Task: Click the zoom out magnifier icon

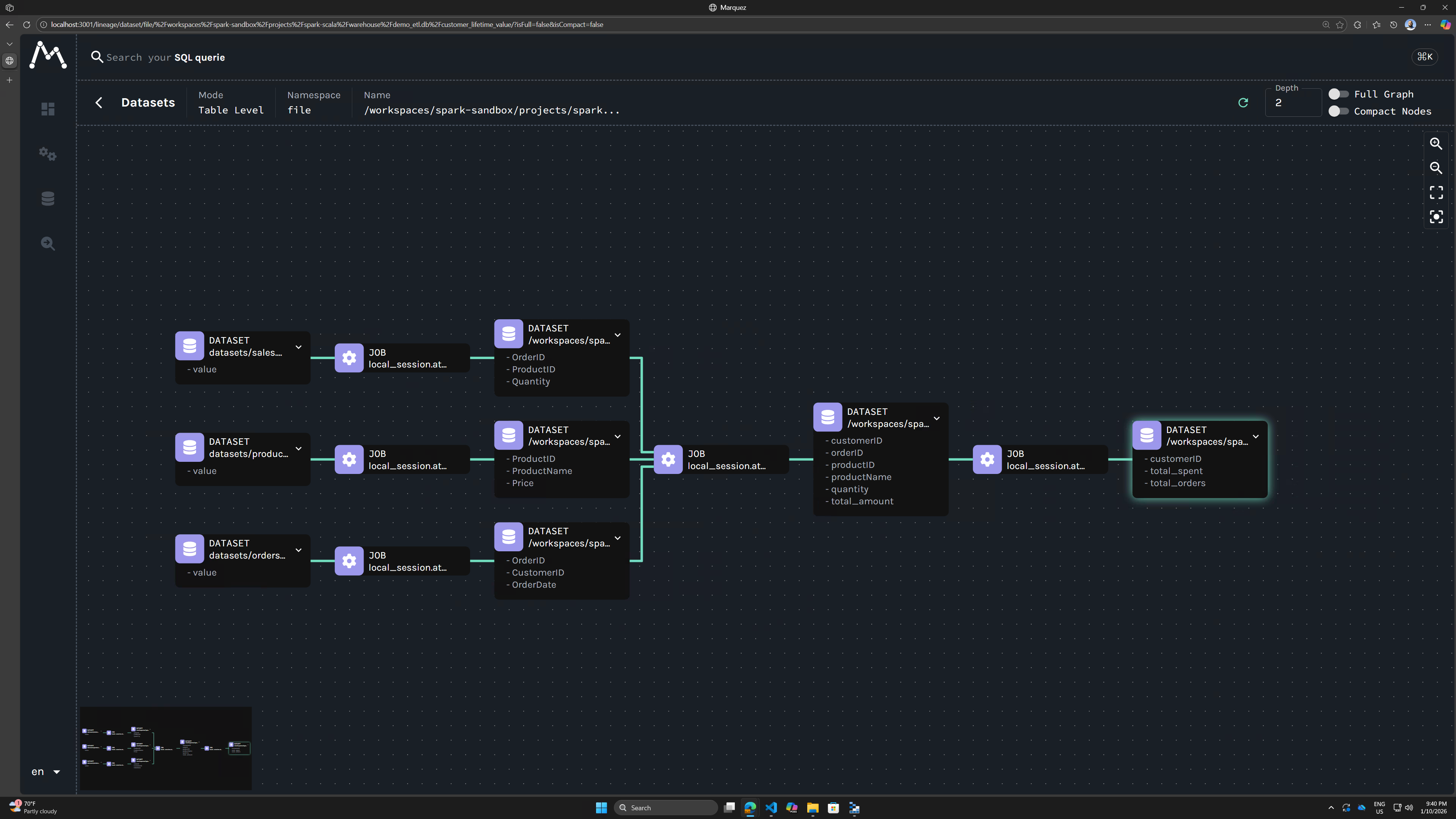Action: click(1436, 168)
